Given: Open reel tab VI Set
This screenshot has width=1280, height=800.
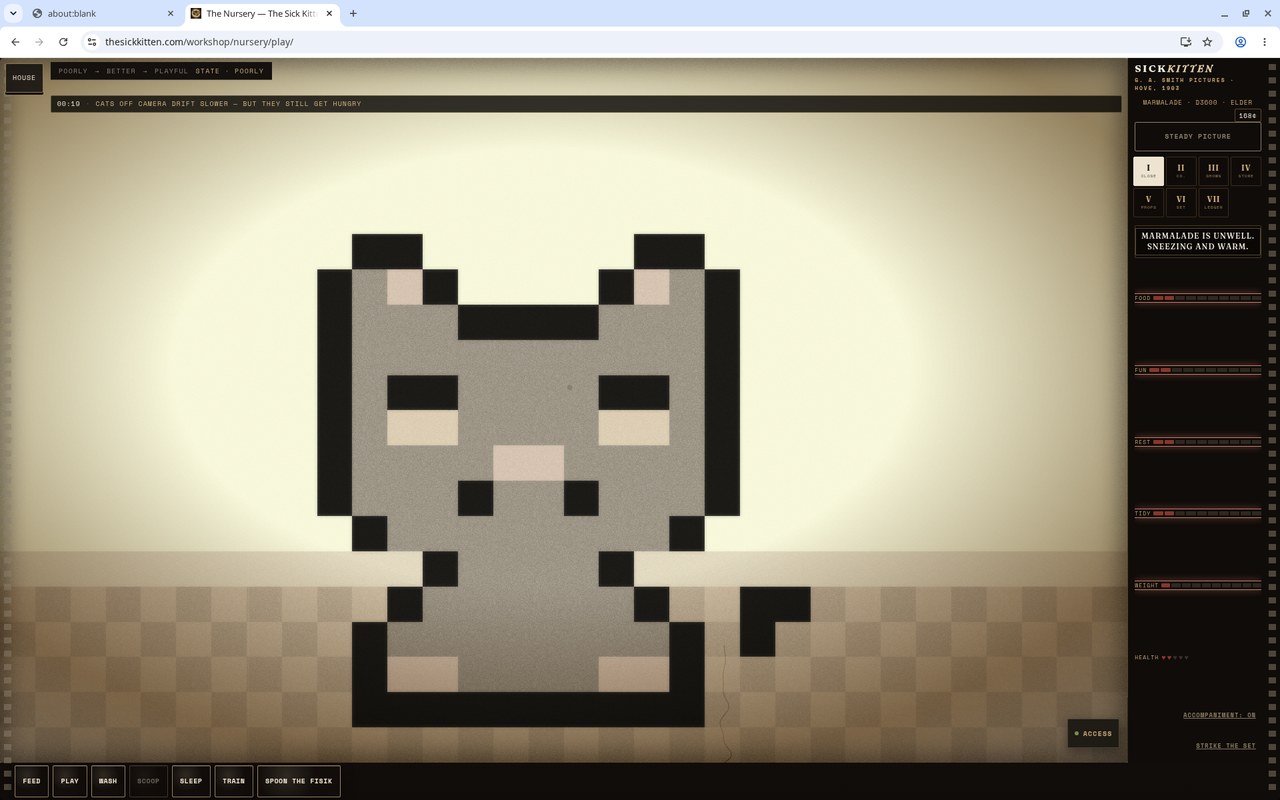Looking at the screenshot, I should click(x=1181, y=202).
